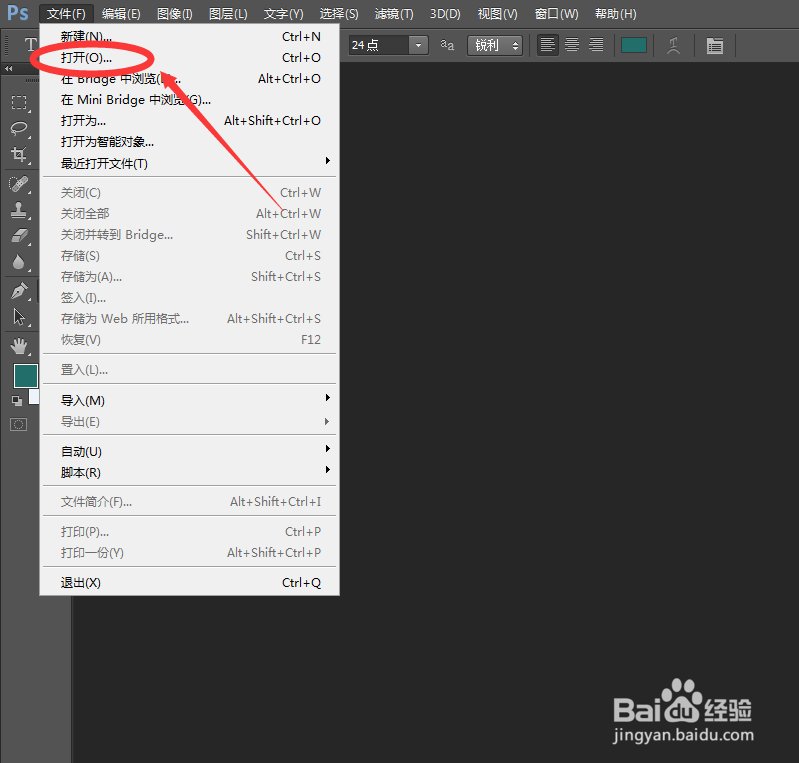Open the 图像(I) menu
The width and height of the screenshot is (799, 763).
coord(174,14)
